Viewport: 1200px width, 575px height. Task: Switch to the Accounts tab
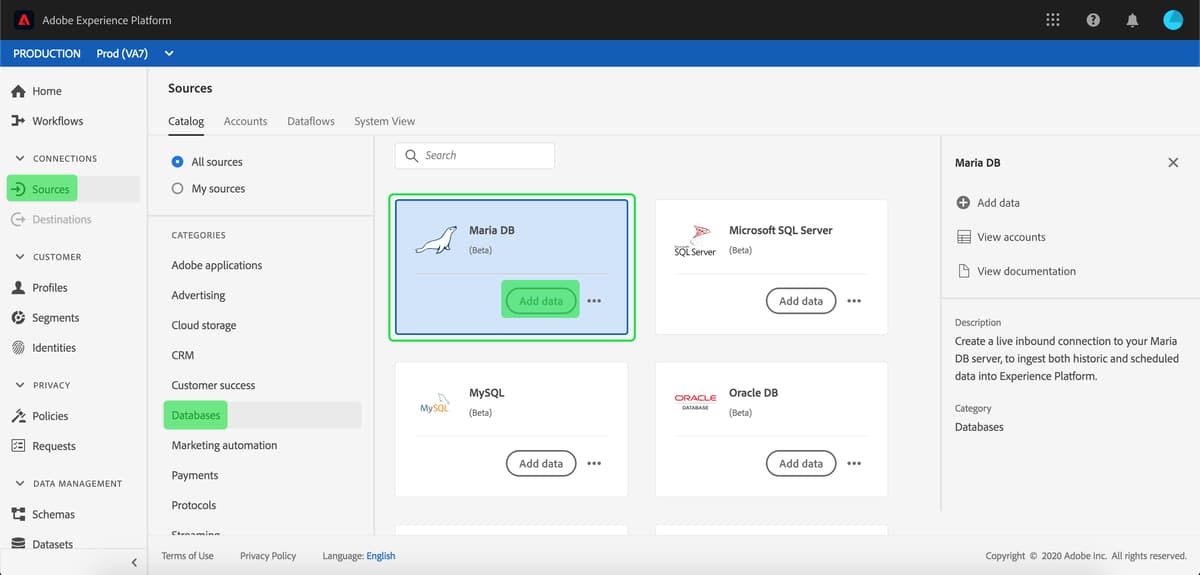tap(245, 121)
